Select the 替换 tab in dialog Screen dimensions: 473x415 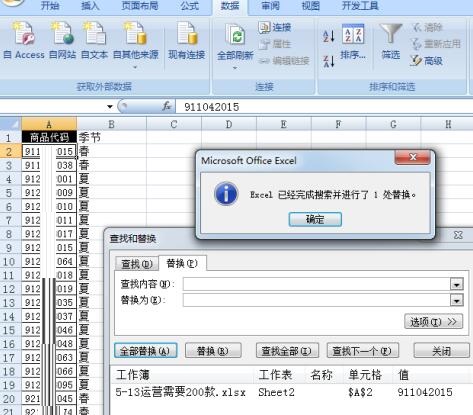182,263
